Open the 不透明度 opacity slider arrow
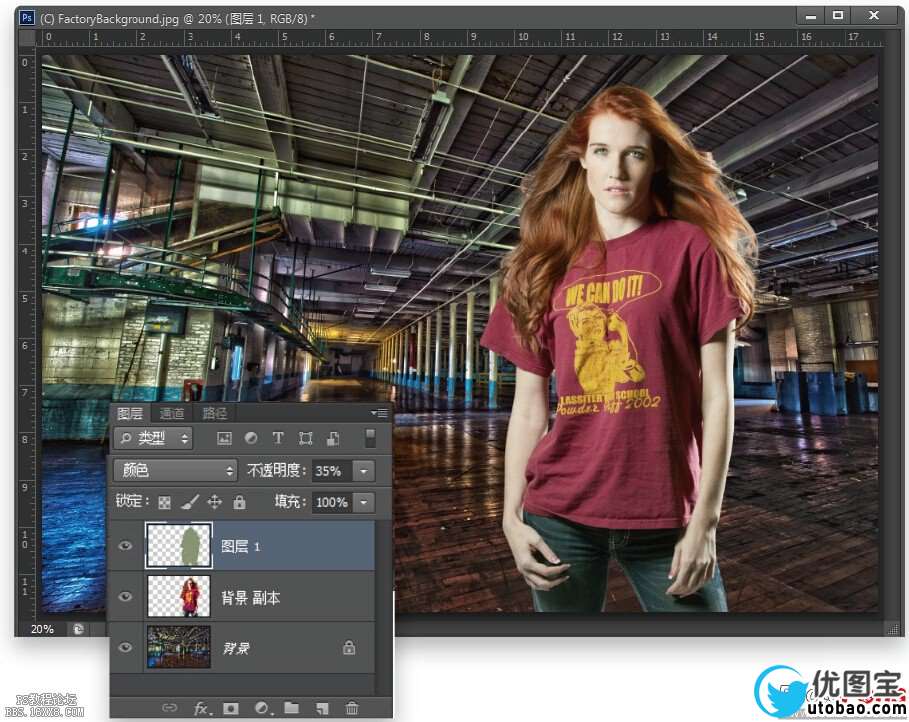The height and width of the screenshot is (722, 909). pyautogui.click(x=364, y=471)
